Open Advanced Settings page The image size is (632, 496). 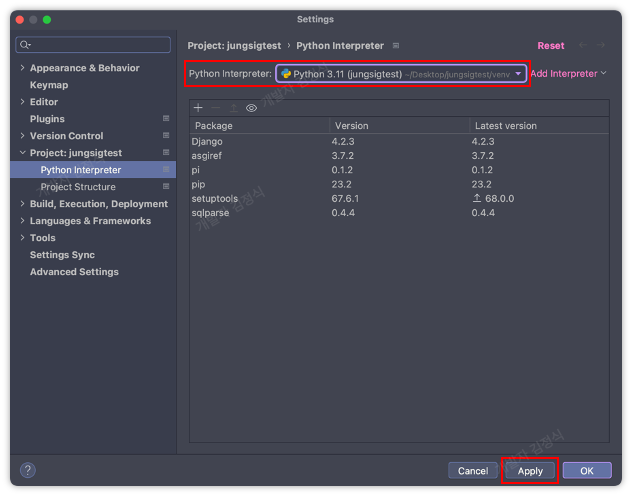click(x=74, y=272)
